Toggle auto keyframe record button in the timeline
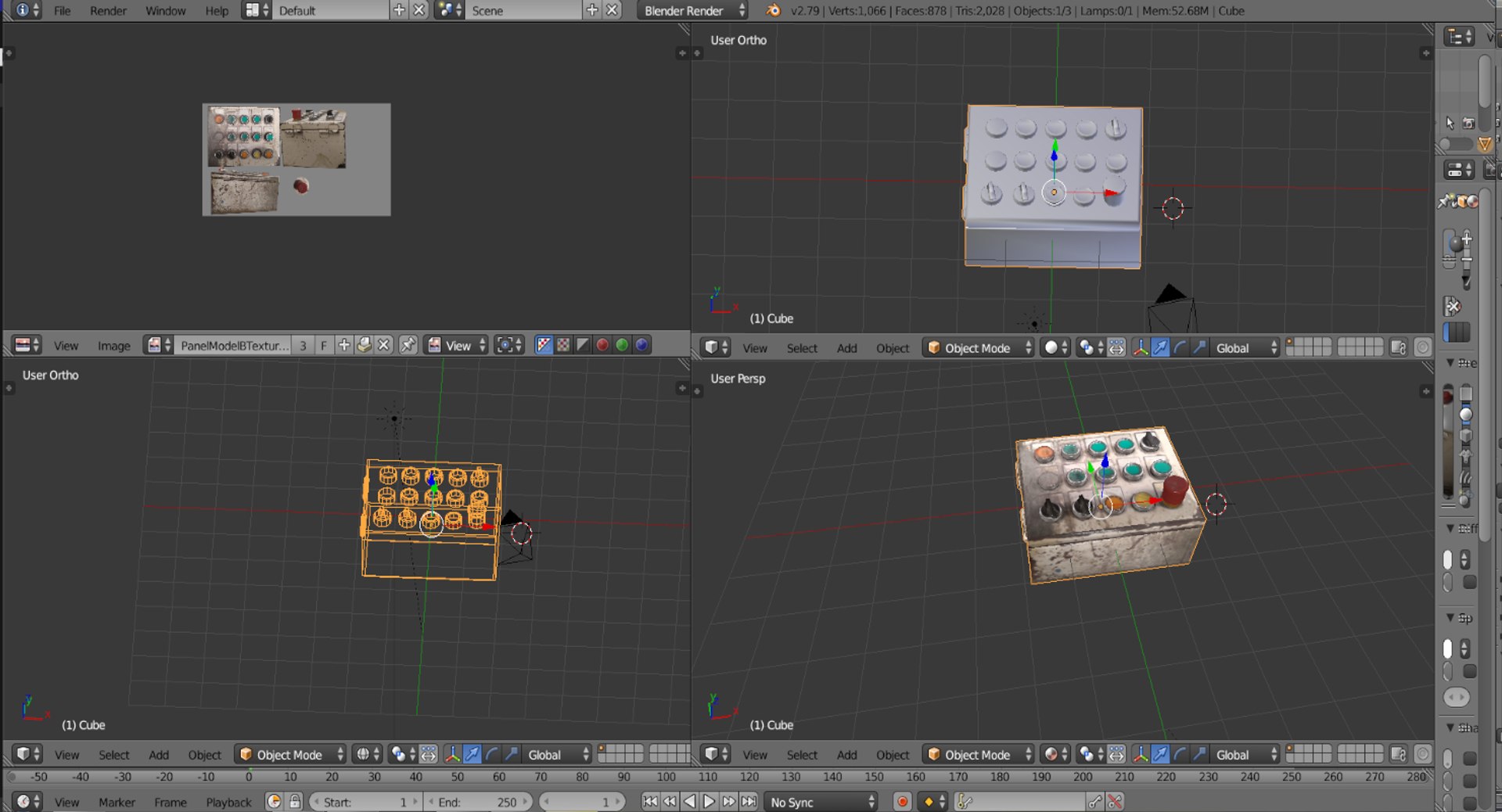Viewport: 1502px width, 812px height. point(902,802)
